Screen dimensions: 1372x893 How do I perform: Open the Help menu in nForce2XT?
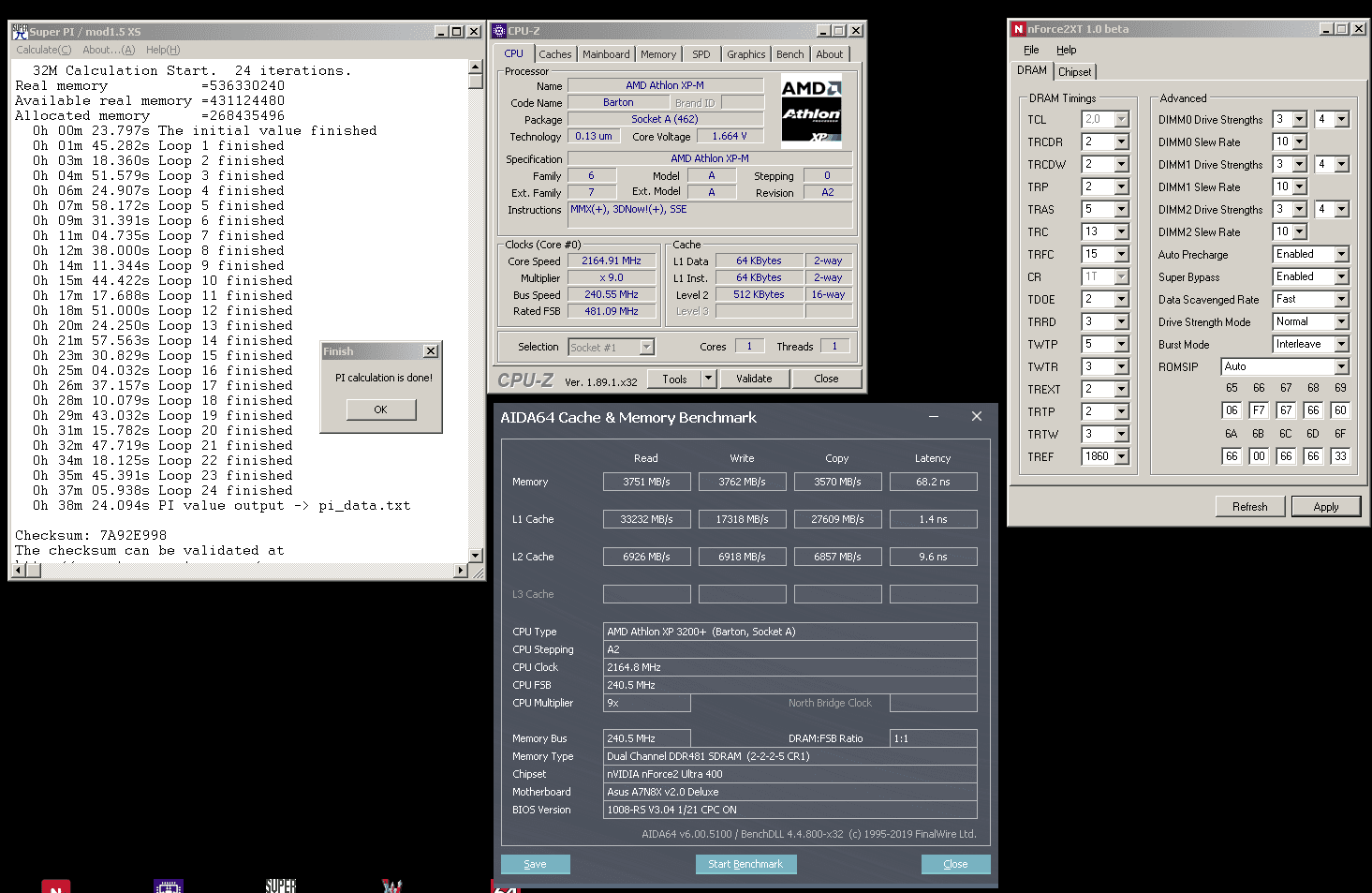pos(1067,50)
